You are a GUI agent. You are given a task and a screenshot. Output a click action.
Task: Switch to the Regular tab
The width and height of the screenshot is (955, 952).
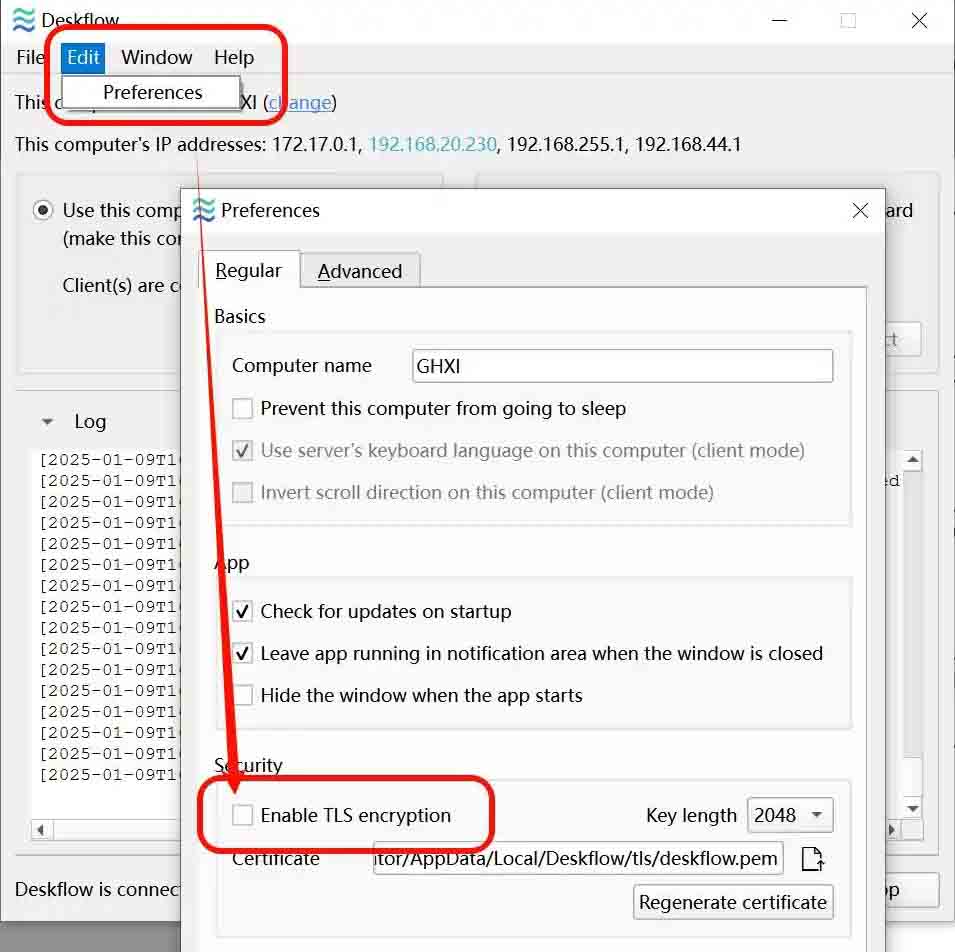tap(248, 270)
